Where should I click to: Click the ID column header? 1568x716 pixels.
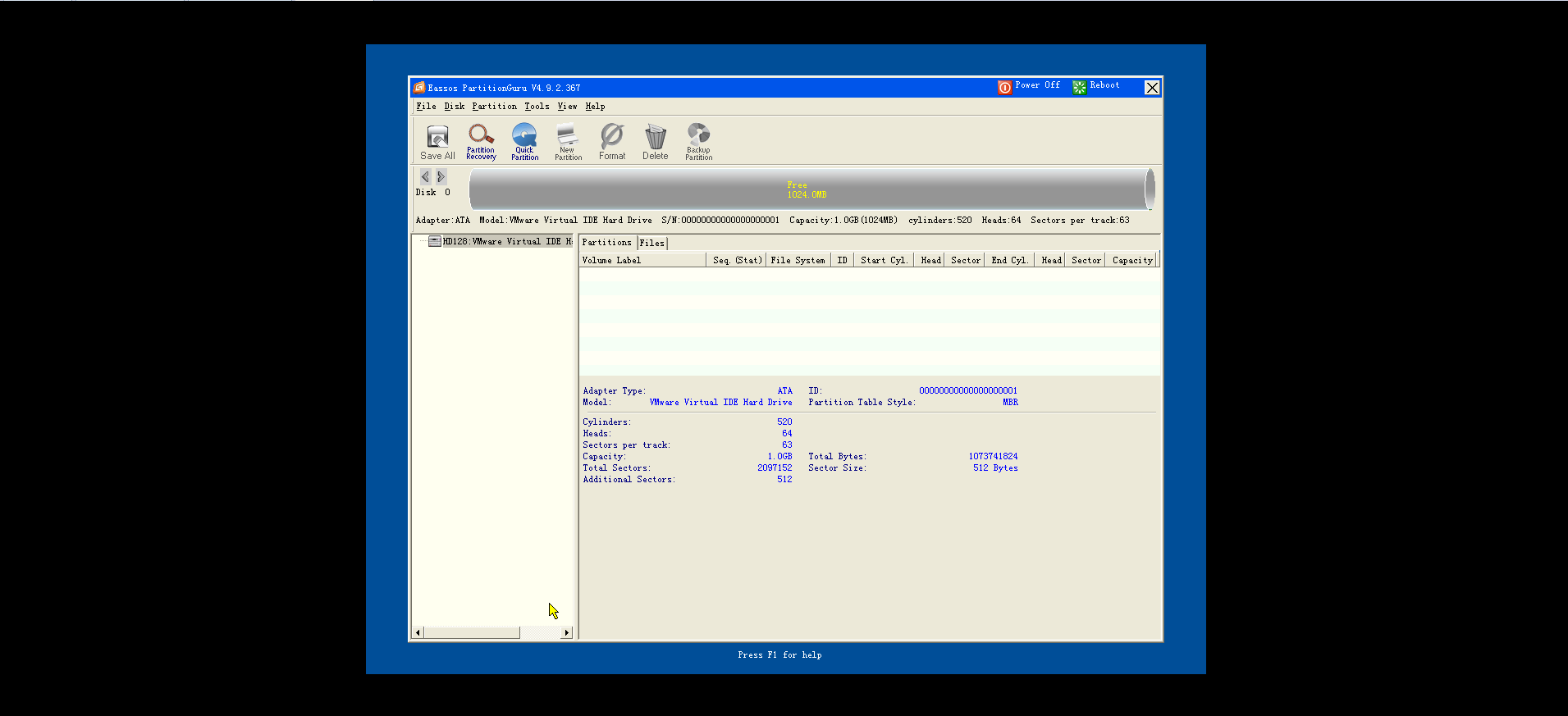842,260
